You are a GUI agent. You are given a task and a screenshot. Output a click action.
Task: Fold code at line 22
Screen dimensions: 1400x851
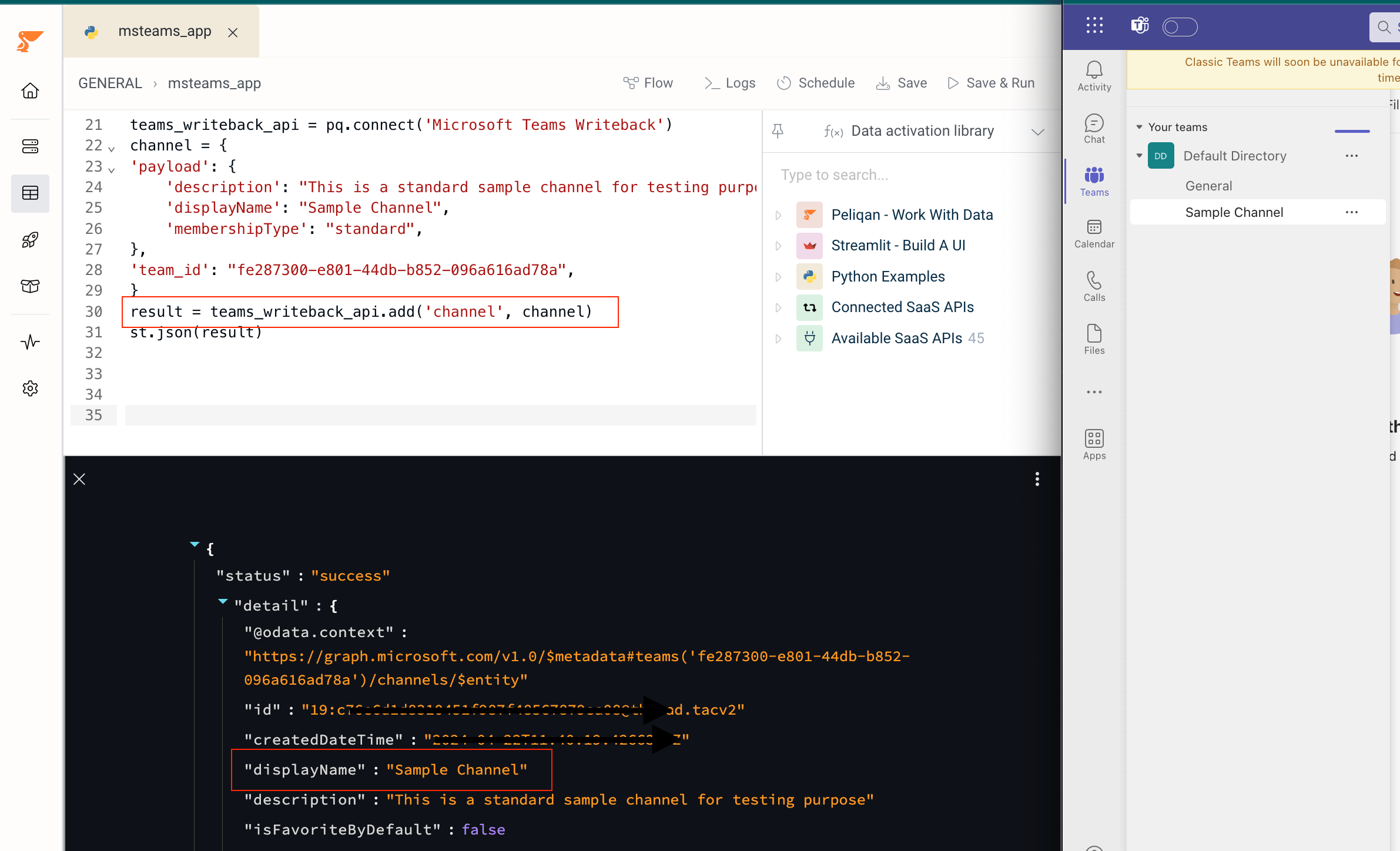pyautogui.click(x=112, y=149)
